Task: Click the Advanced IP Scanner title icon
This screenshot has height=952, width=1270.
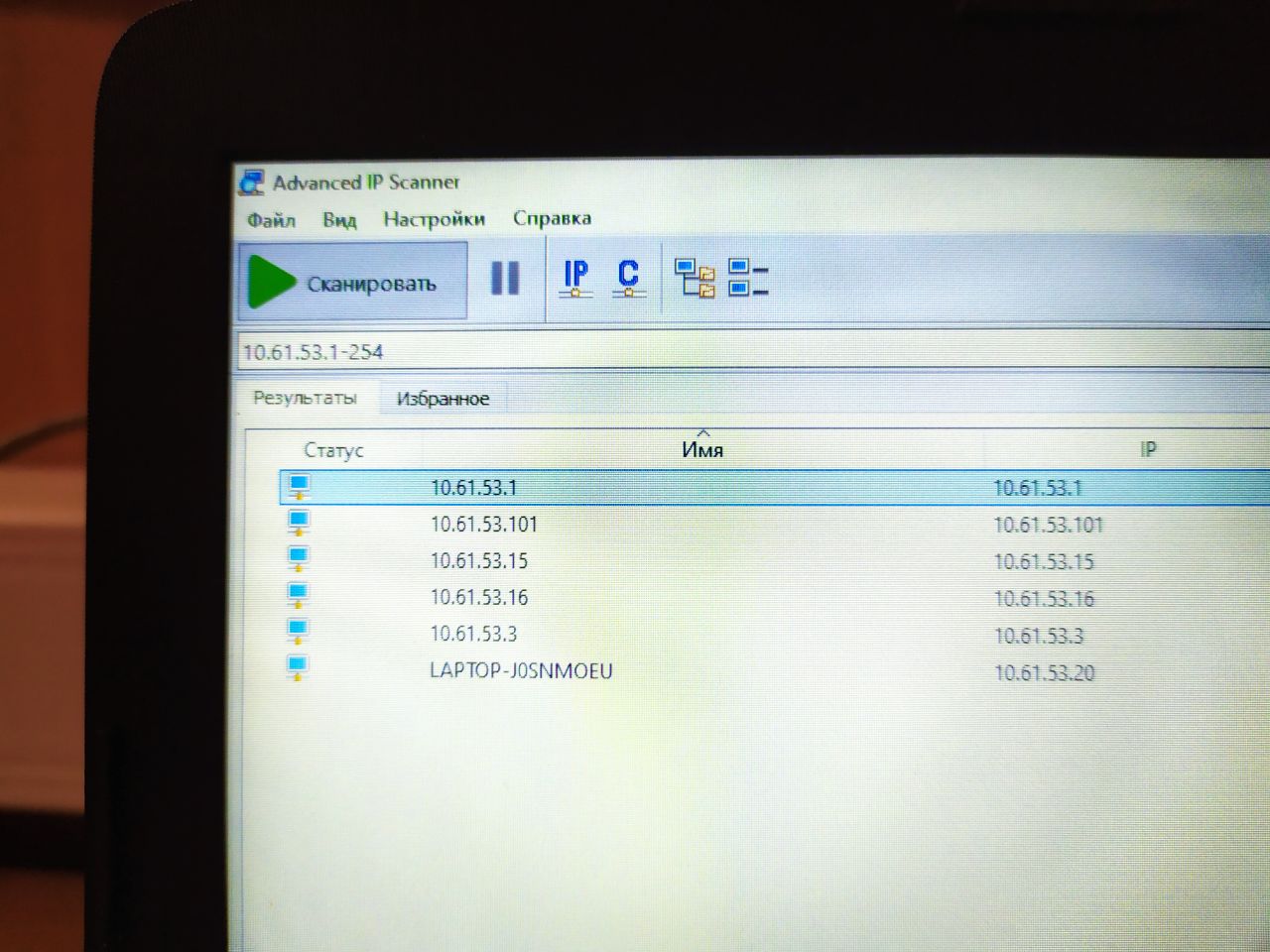Action: click(x=253, y=181)
